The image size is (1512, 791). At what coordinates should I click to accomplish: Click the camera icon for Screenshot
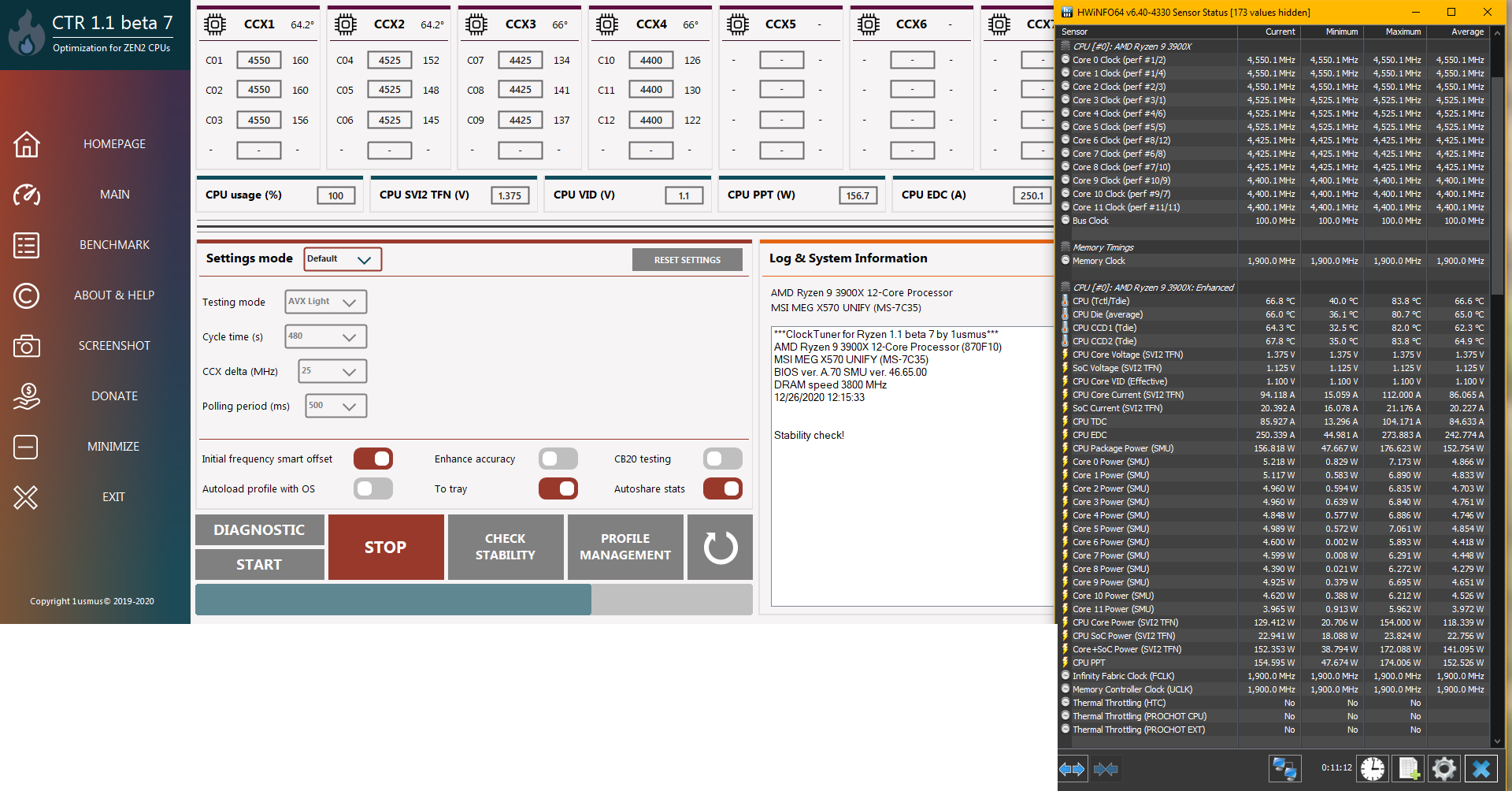(26, 346)
